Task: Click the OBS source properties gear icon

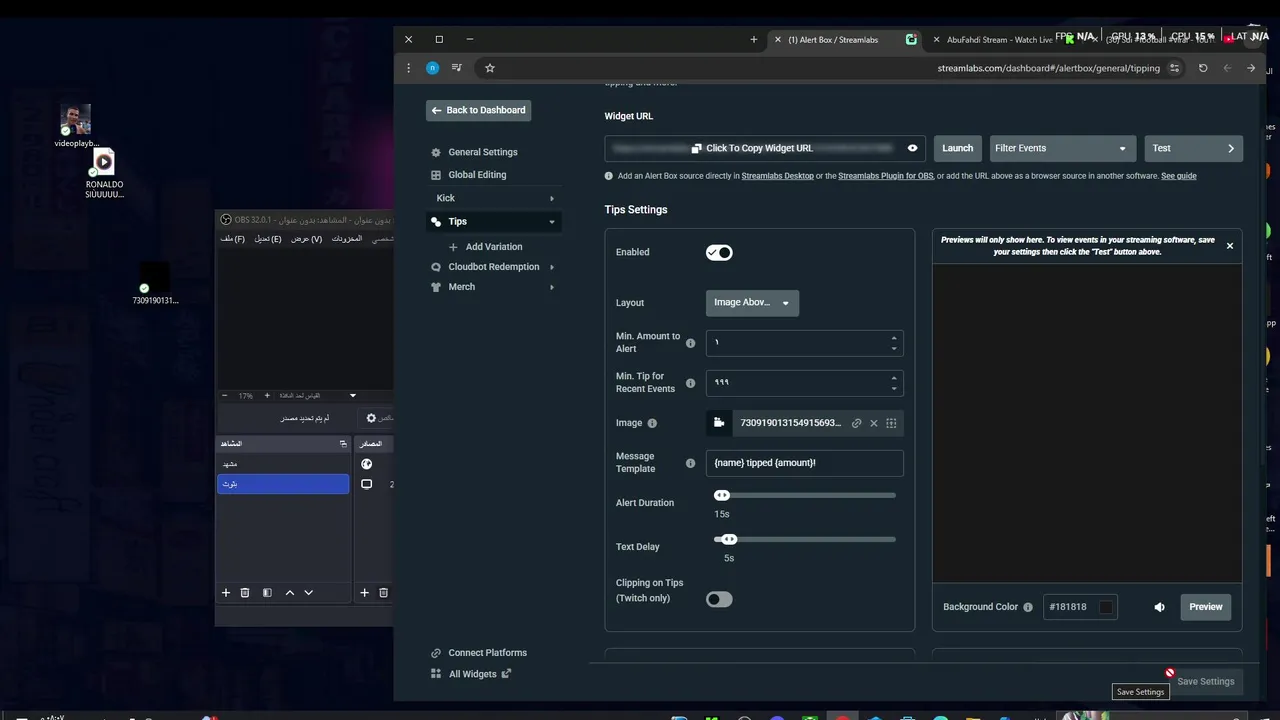Action: click(371, 418)
